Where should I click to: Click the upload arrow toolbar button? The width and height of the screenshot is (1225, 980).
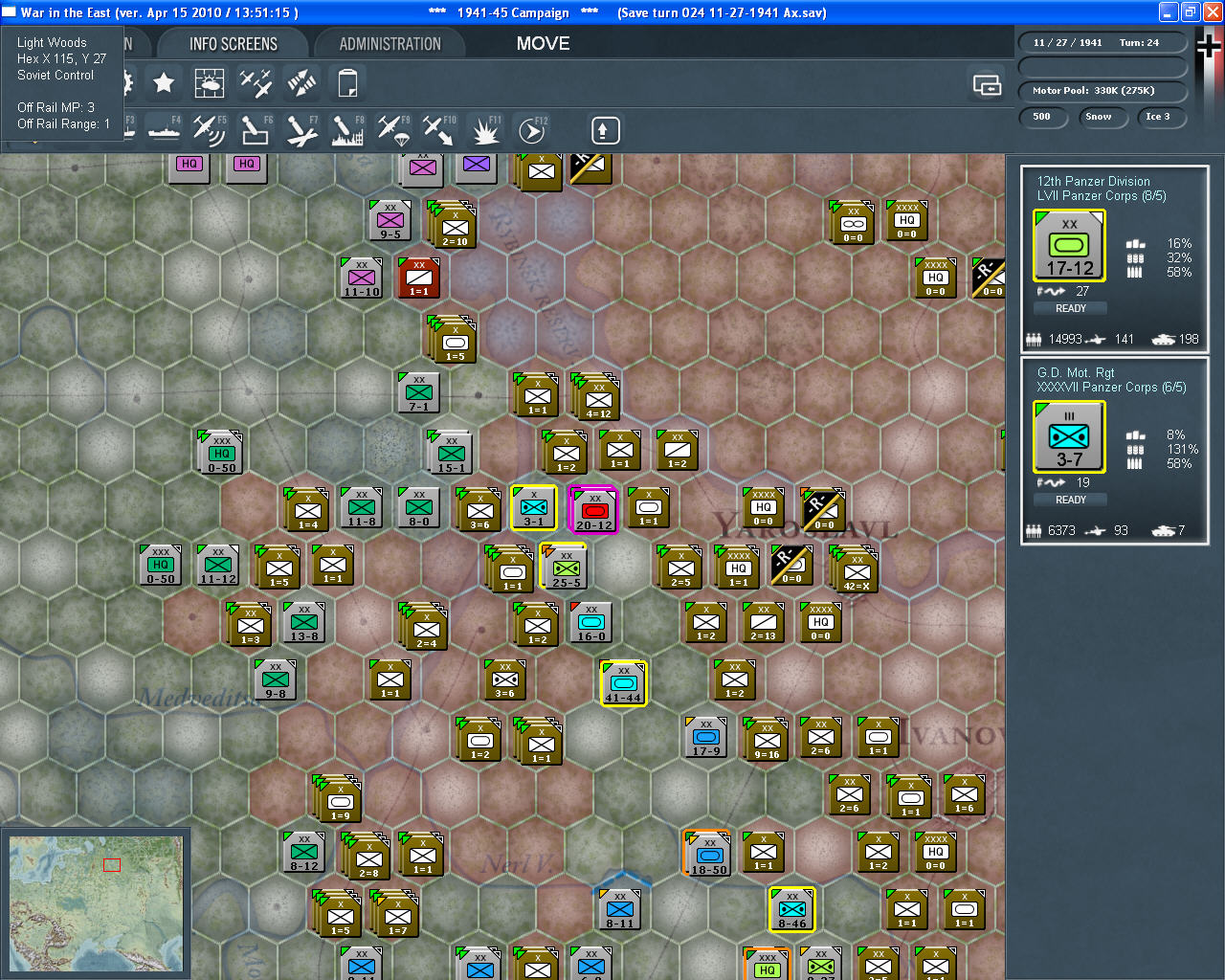(x=605, y=130)
